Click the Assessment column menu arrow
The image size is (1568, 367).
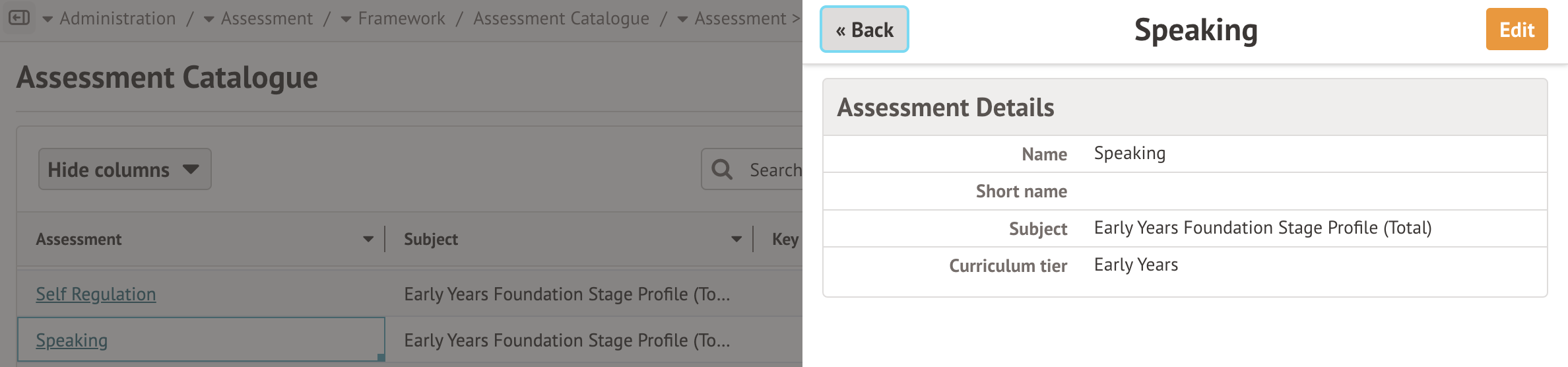point(368,239)
